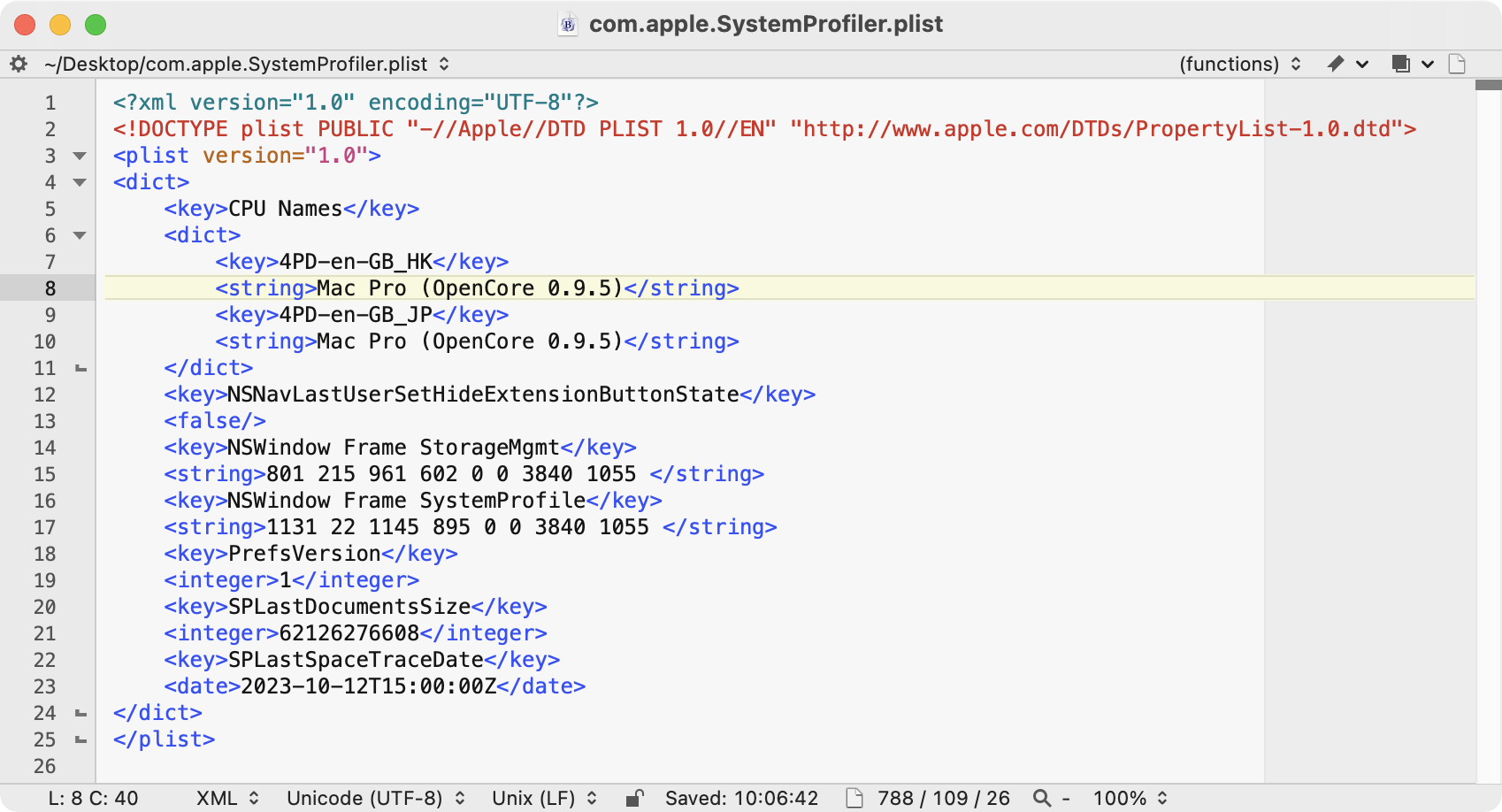This screenshot has width=1502, height=812.
Task: Open the markers dropdown chevron
Action: (x=1362, y=64)
